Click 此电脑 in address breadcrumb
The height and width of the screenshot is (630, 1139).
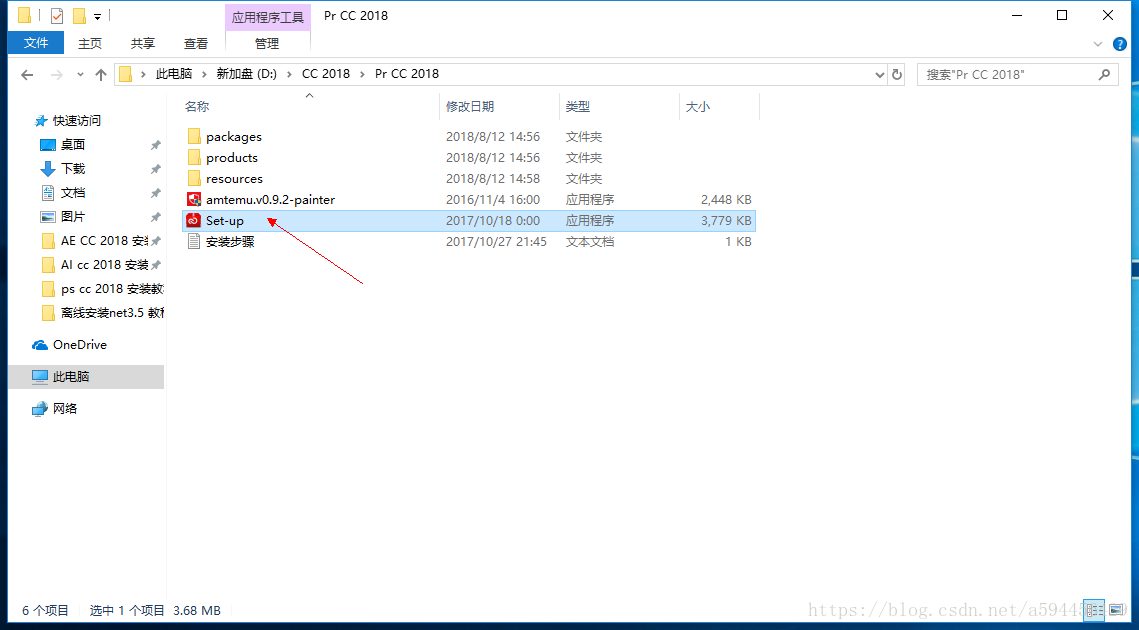tap(174, 74)
